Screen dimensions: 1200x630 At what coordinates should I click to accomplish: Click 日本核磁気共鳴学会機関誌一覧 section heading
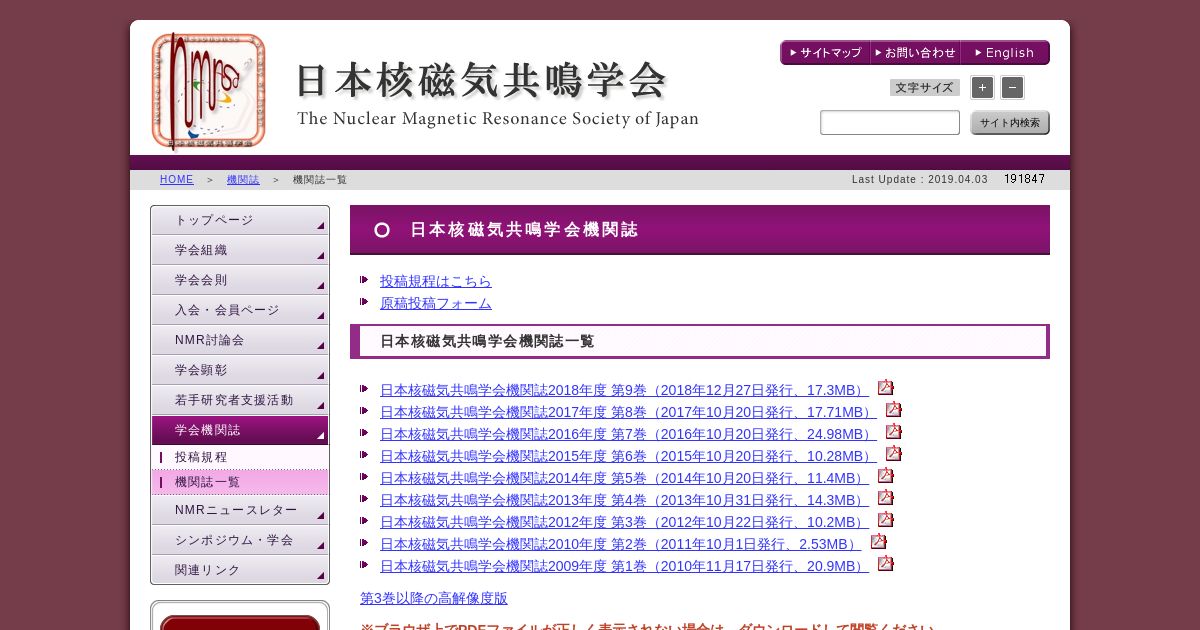point(700,341)
